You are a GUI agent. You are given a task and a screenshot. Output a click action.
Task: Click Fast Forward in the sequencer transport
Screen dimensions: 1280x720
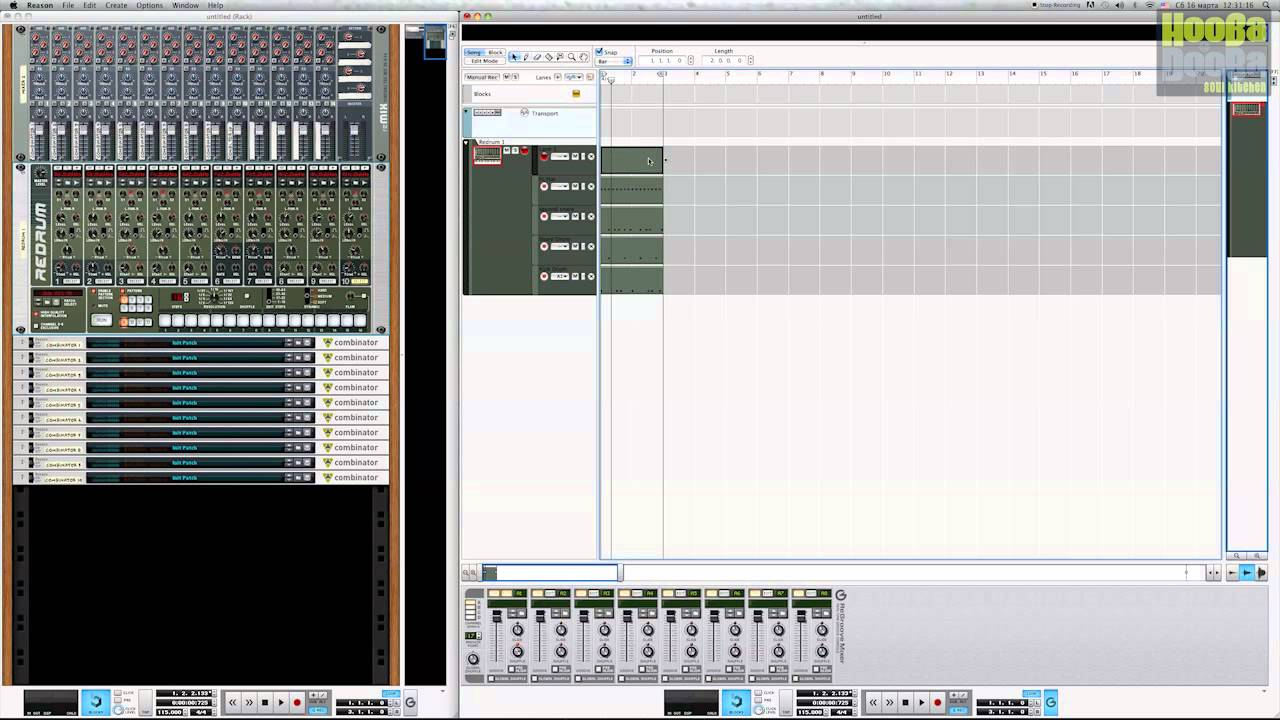tap(890, 702)
